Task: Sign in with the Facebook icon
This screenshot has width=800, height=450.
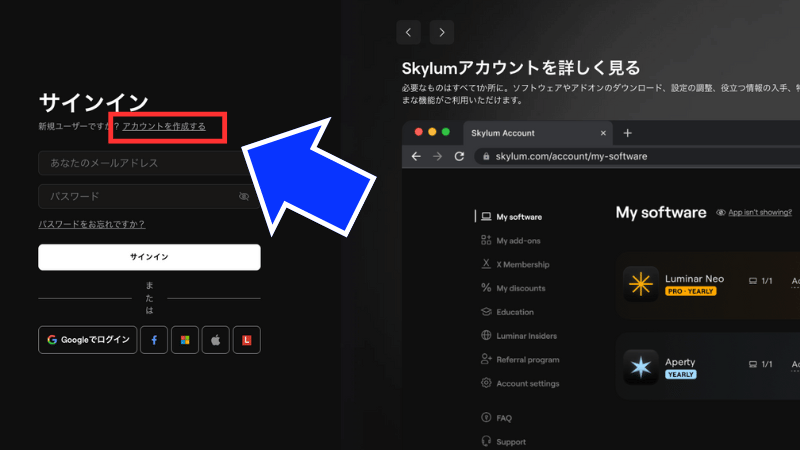Action: click(154, 340)
